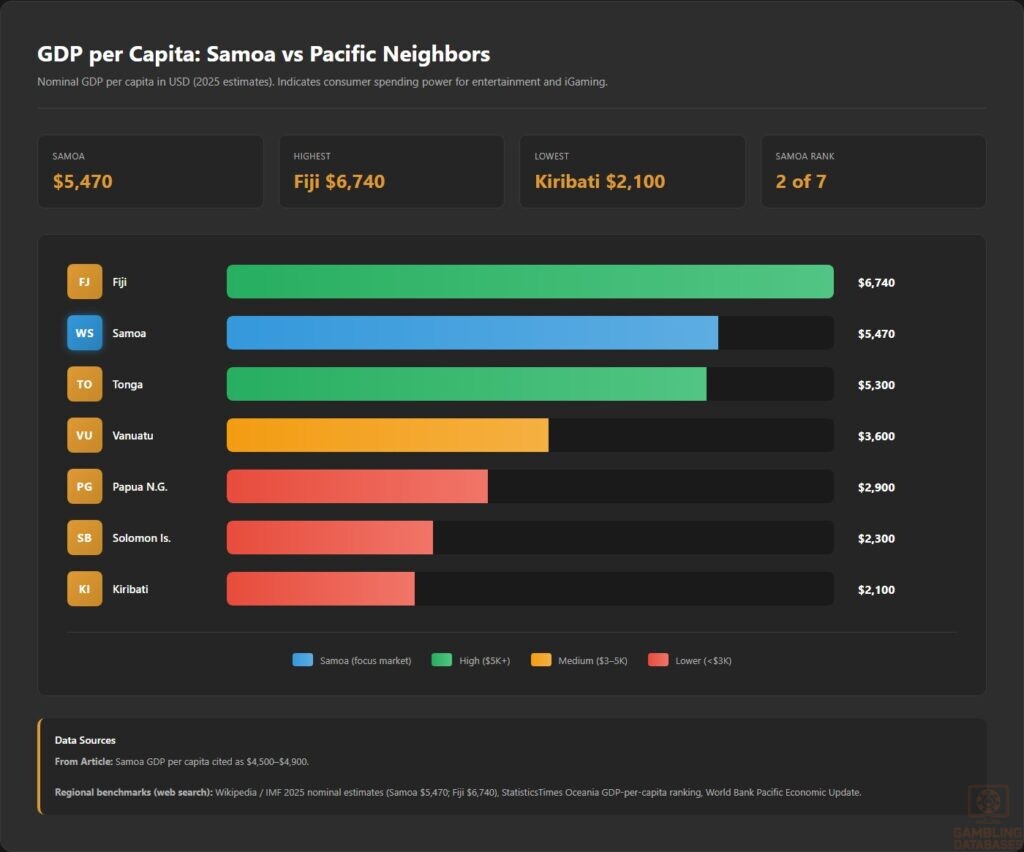The image size is (1024, 852).
Task: Click the 'Papua N.G.' row label
Action: (140, 487)
